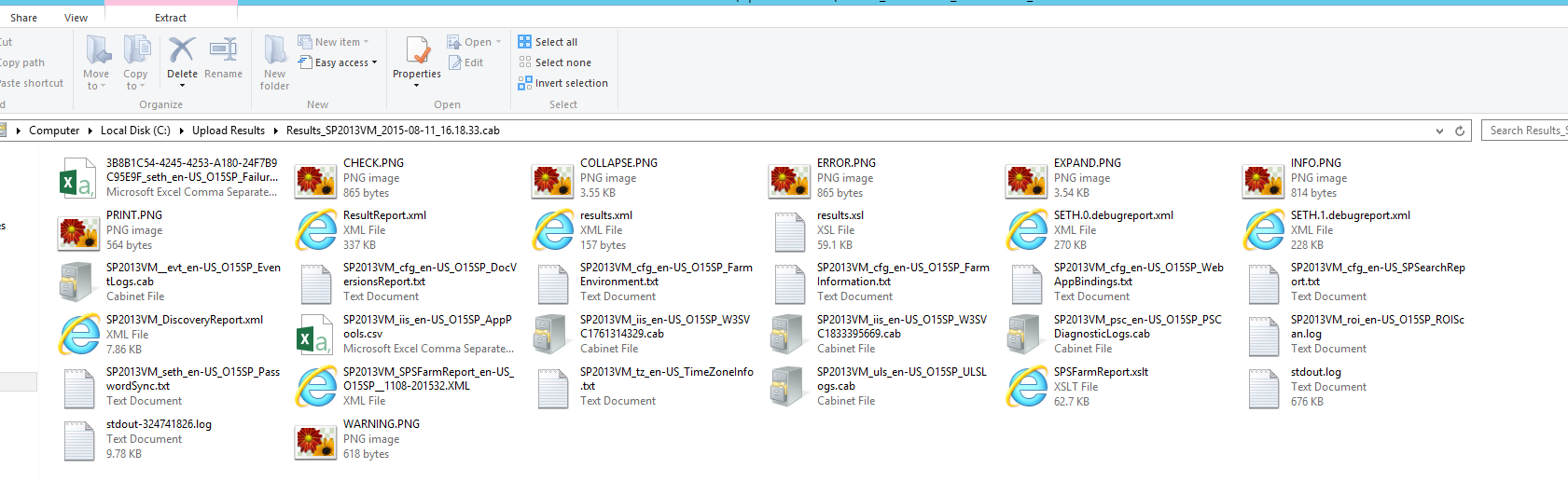Click Copy path in the ribbon
Viewport: 1568px width, 482px height.
(x=22, y=62)
